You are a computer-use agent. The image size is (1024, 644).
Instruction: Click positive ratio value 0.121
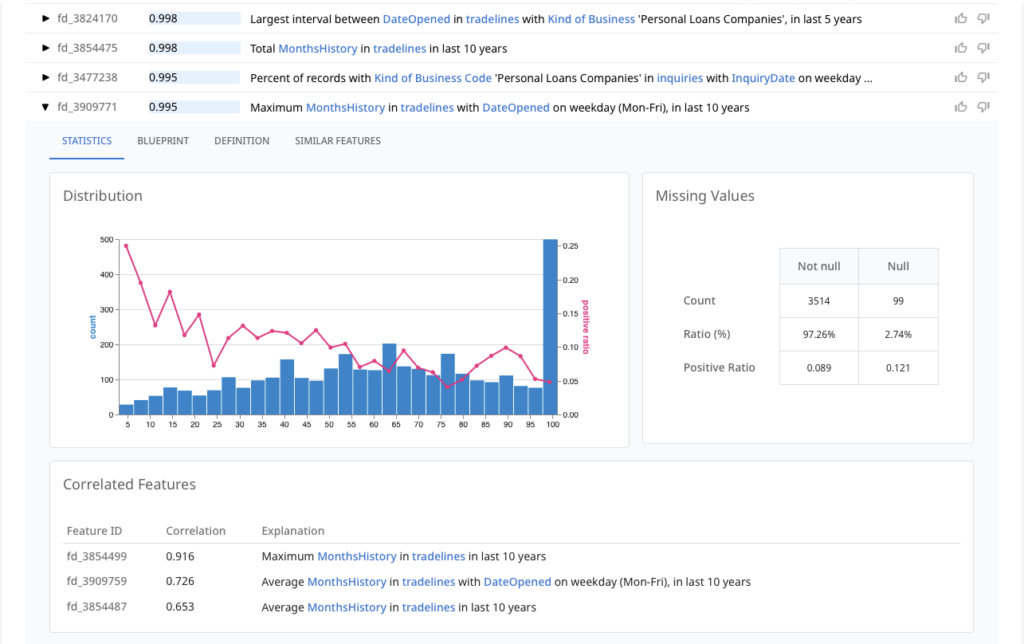898,368
